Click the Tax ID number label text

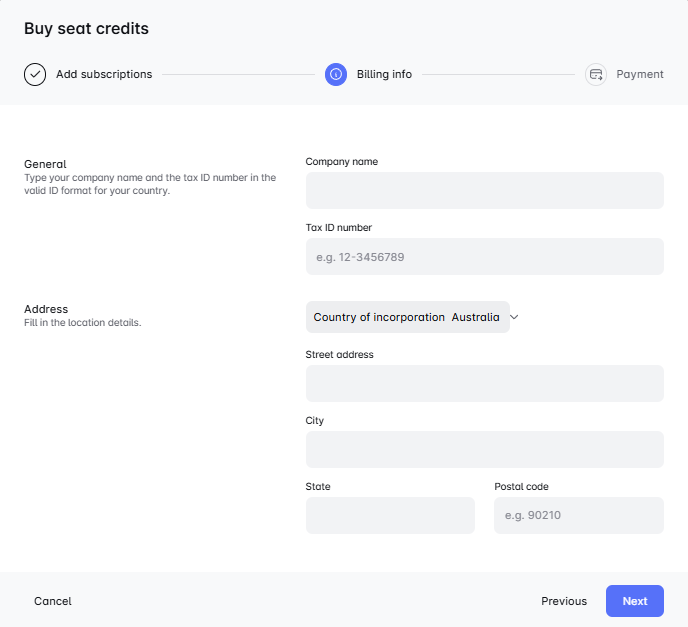tap(339, 227)
